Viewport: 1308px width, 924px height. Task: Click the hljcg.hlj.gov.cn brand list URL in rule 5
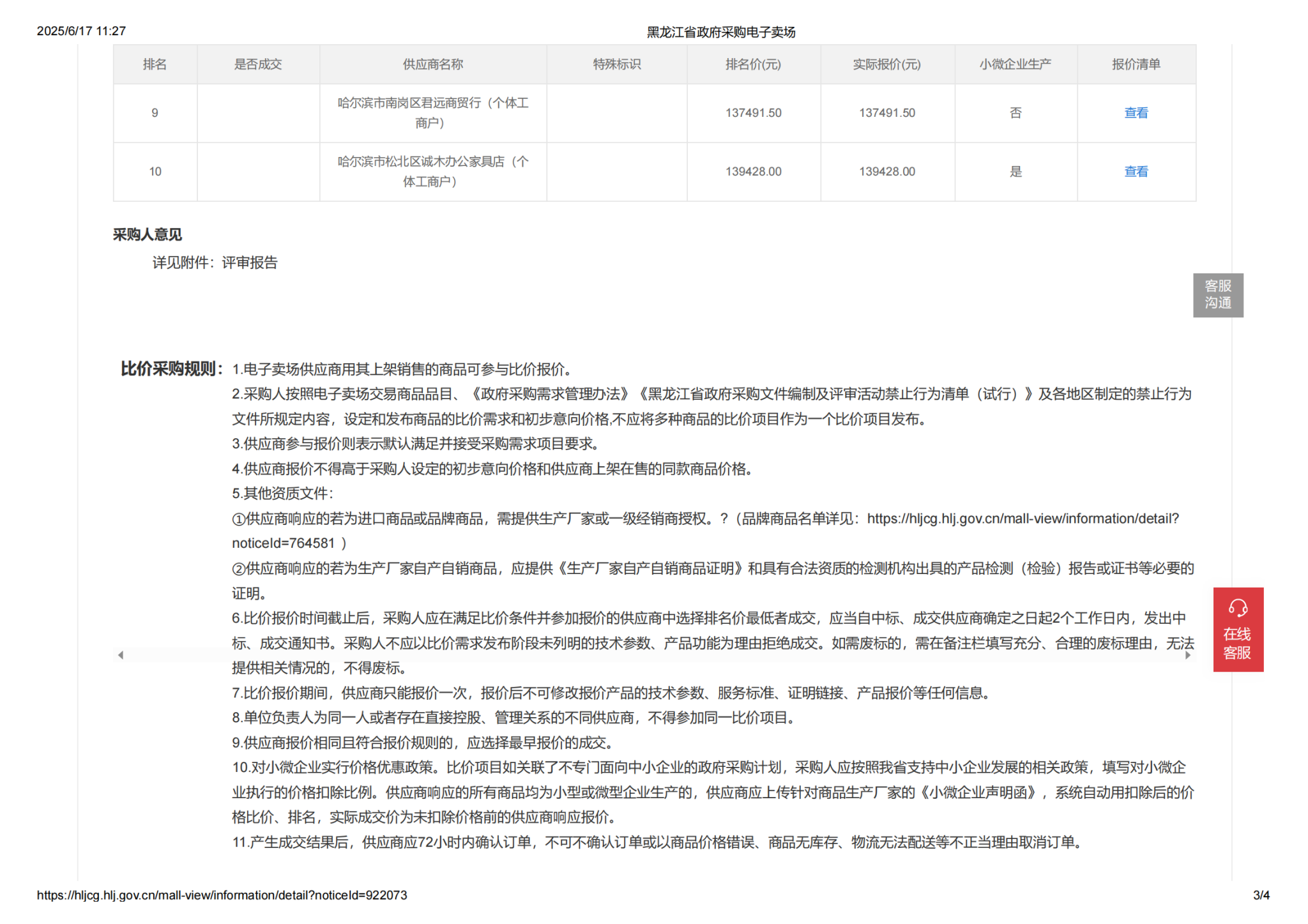[x=1022, y=519]
